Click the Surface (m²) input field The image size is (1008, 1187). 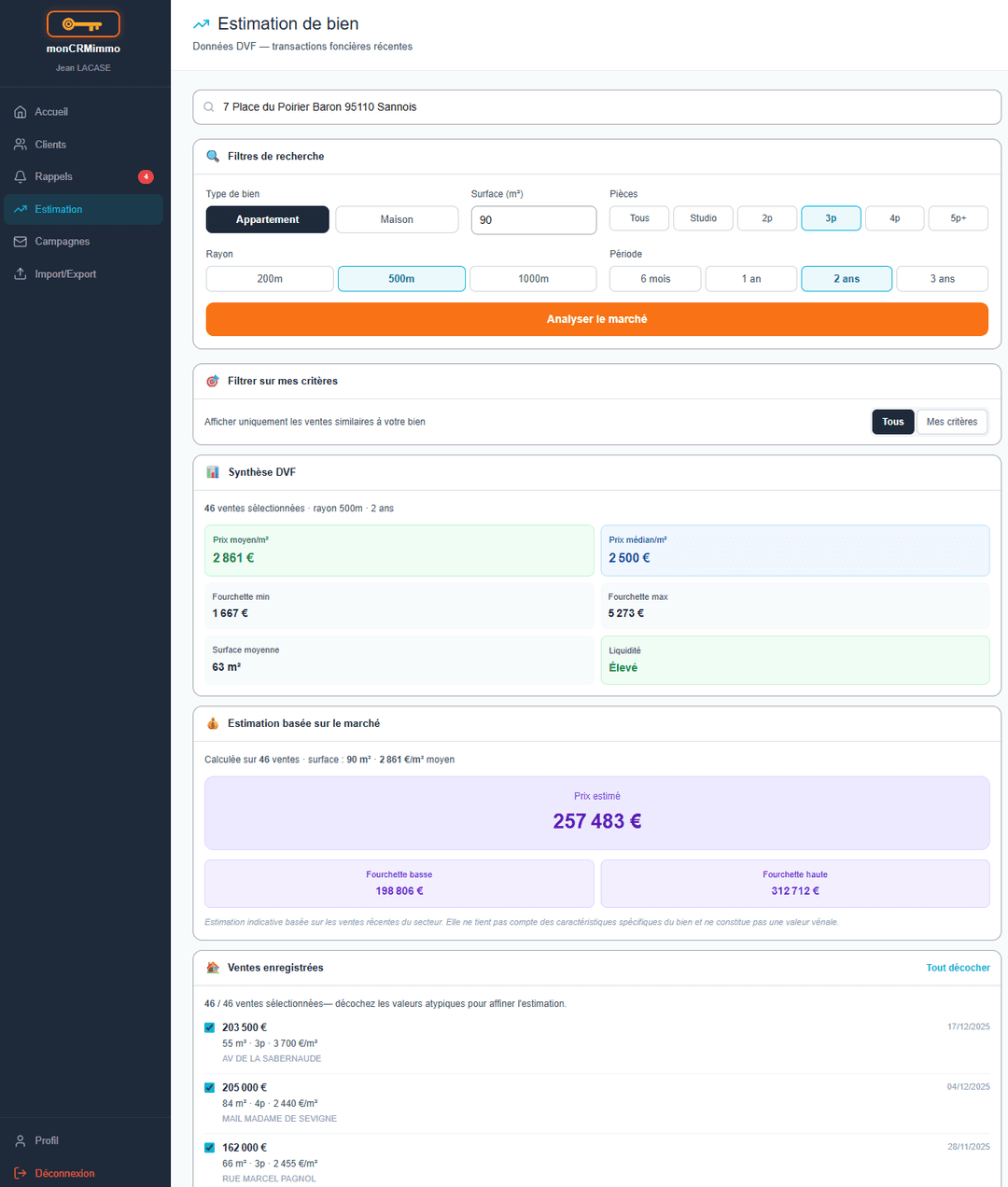tap(534, 220)
